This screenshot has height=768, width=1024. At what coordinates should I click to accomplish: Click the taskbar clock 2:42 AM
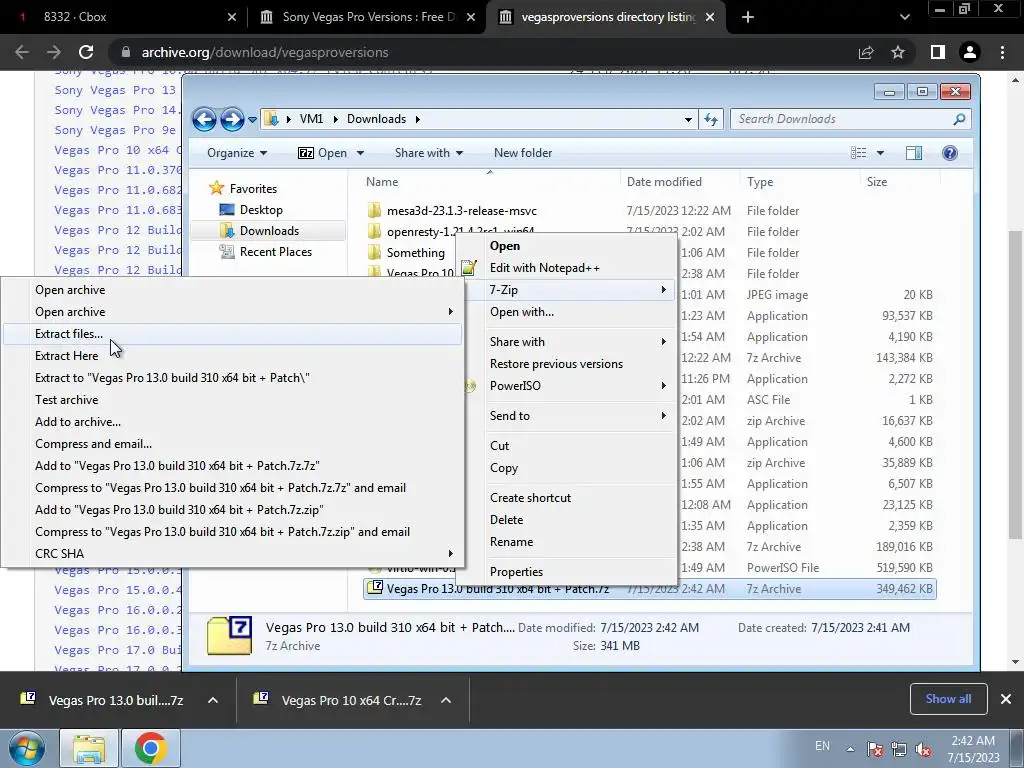click(x=973, y=749)
